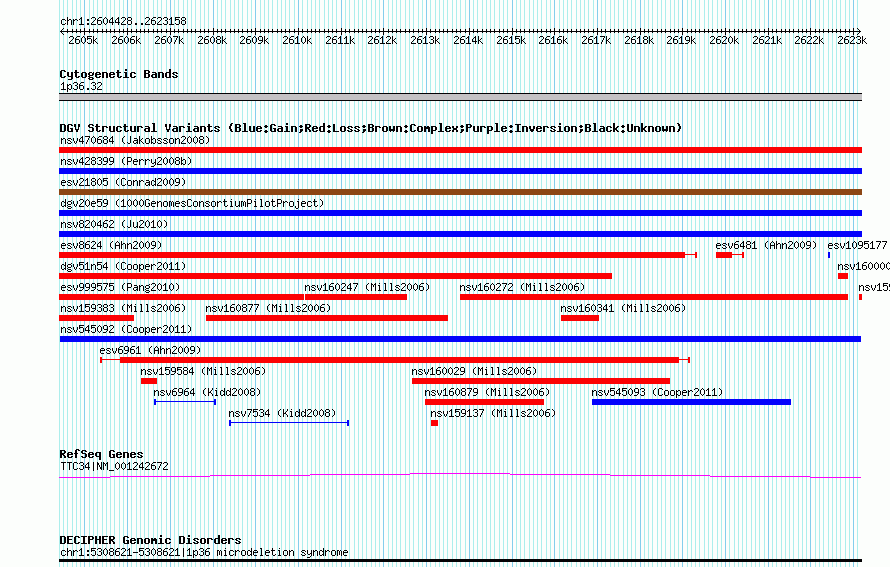Click the 1p36.32 band label
This screenshot has width=890, height=567.
[x=81, y=86]
